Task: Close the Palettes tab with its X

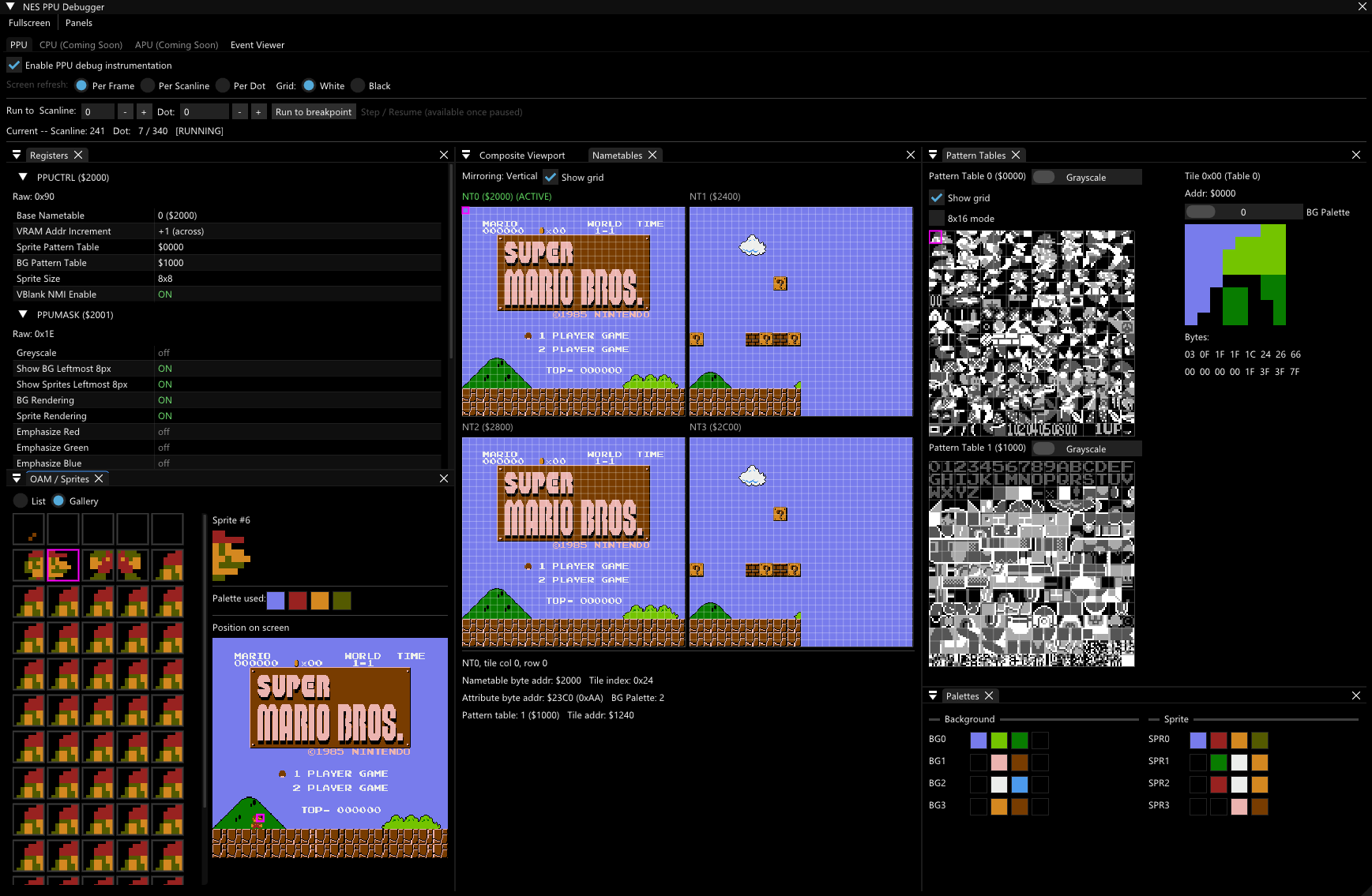Action: [x=989, y=696]
